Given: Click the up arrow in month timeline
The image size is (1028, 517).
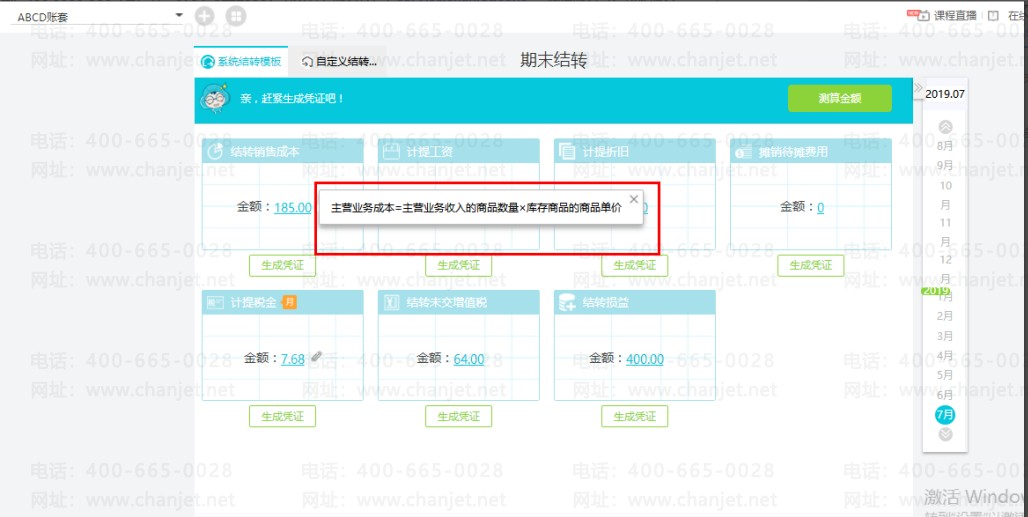Looking at the screenshot, I should pyautogui.click(x=945, y=126).
